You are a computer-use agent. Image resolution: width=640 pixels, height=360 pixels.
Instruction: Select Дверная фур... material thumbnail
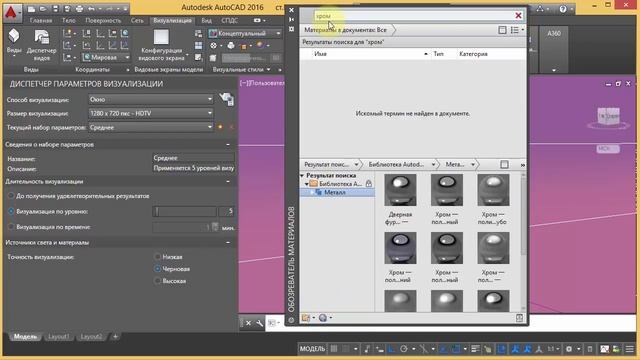400,190
